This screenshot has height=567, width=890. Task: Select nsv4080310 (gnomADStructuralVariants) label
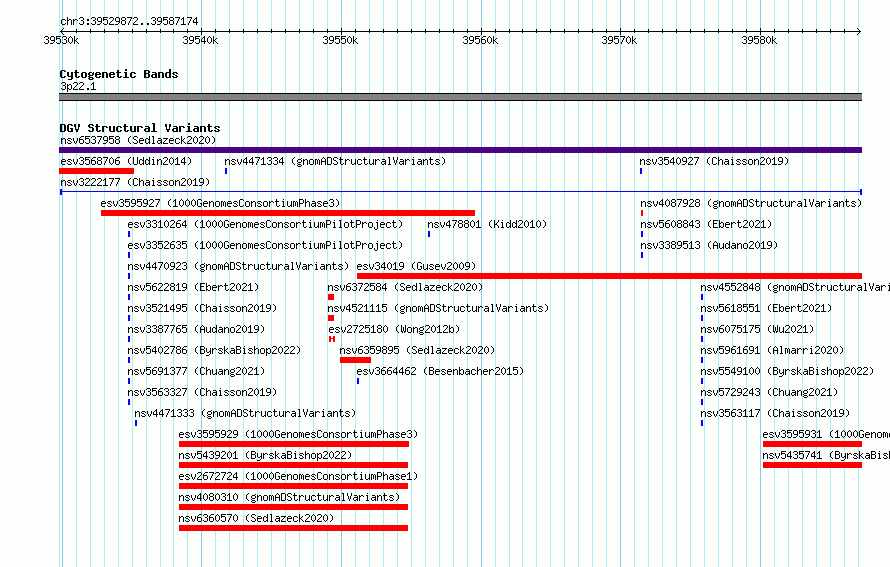289,497
